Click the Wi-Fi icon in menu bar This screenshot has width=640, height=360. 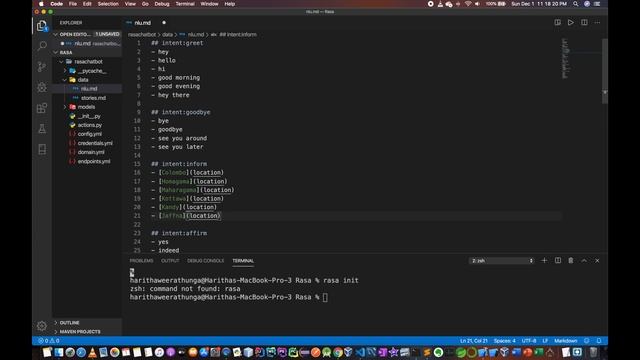pos(468,4)
